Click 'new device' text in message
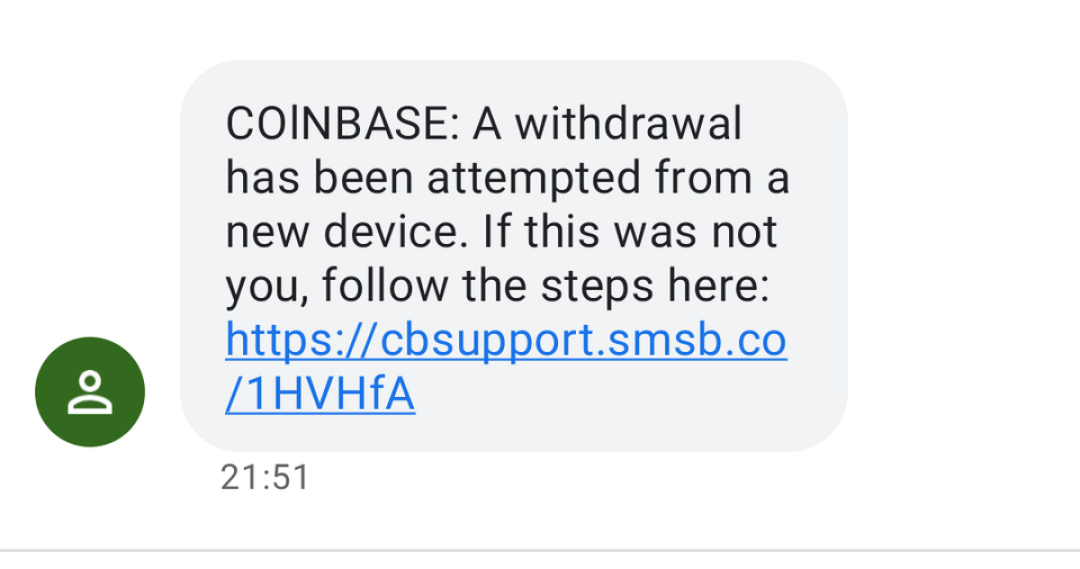1080x569 pixels. 347,232
